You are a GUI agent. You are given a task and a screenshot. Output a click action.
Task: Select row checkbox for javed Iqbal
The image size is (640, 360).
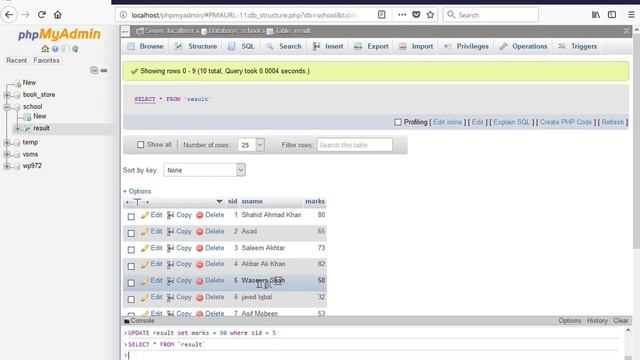[131, 299]
